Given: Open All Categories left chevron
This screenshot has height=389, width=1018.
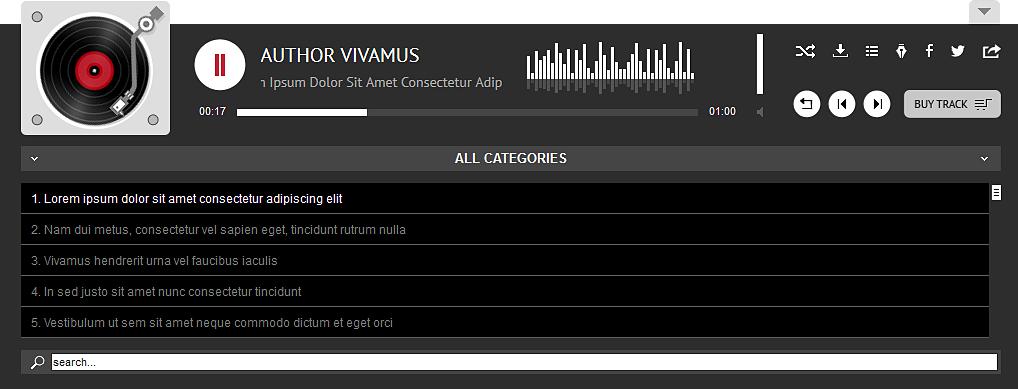Looking at the screenshot, I should (35, 158).
